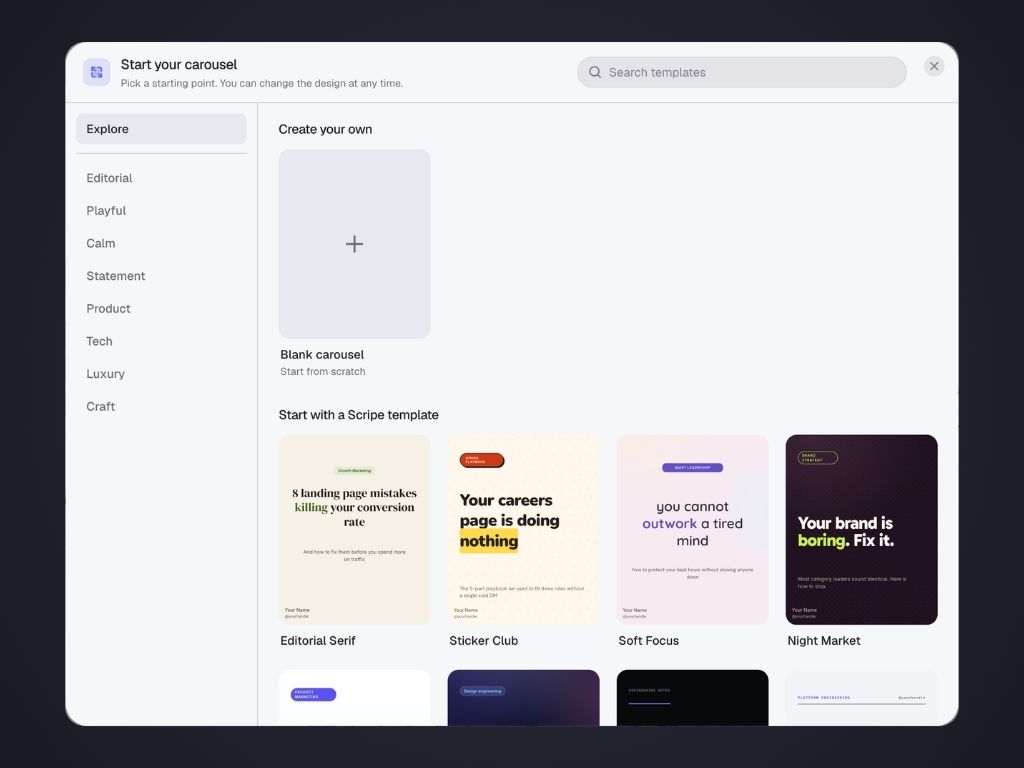Choose the Editorial Serif template thumbnail
1024x768 pixels.
click(x=355, y=530)
